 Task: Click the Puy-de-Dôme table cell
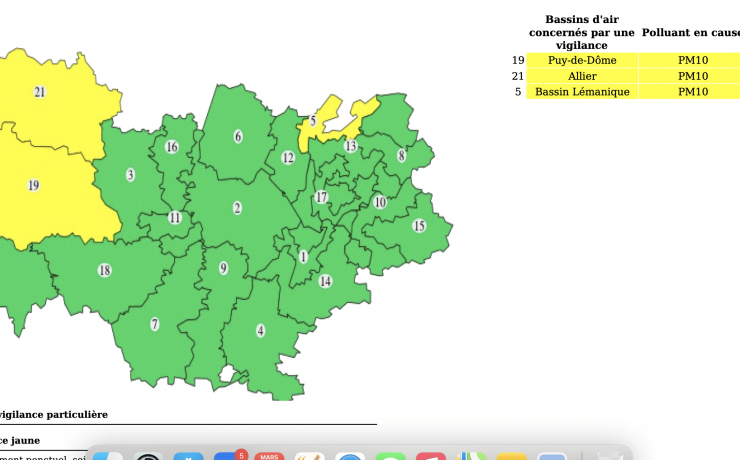pos(583,60)
